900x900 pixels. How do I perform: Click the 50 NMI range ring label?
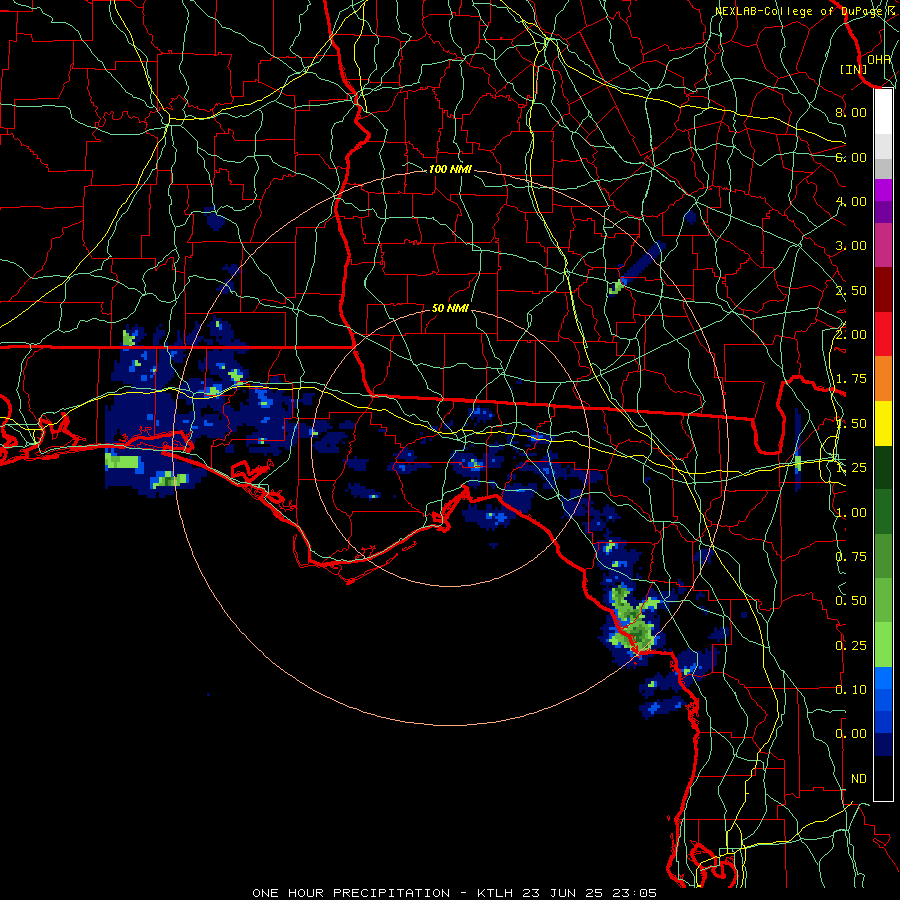click(450, 308)
